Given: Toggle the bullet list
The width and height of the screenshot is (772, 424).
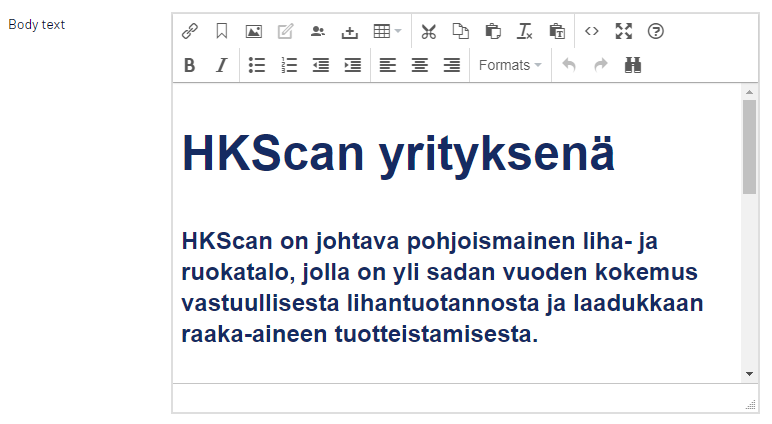Looking at the screenshot, I should point(257,65).
